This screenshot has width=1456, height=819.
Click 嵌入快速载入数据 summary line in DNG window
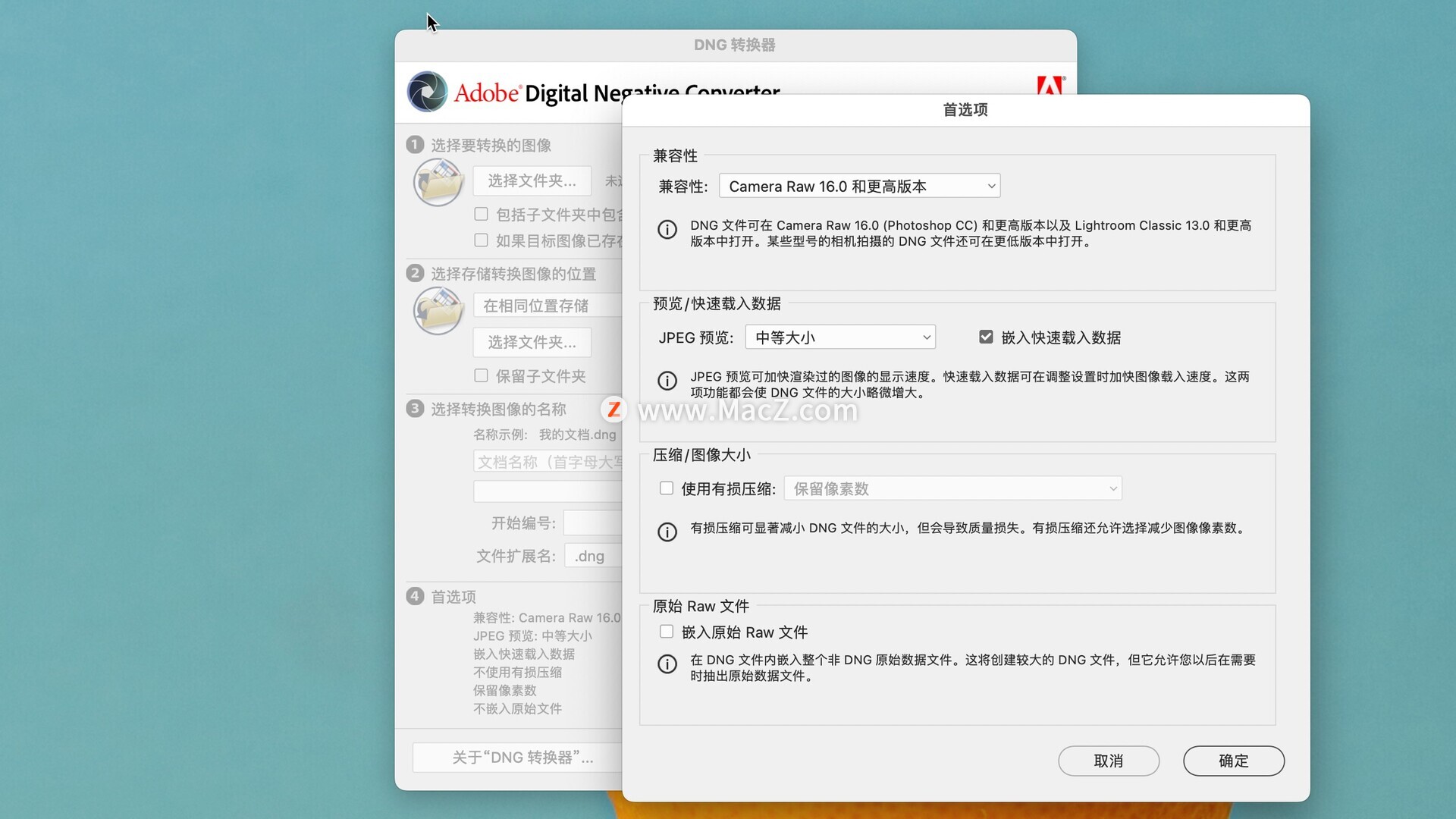(x=524, y=654)
